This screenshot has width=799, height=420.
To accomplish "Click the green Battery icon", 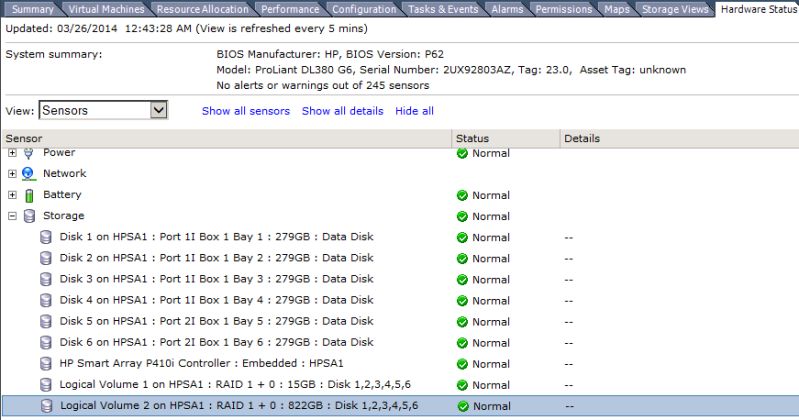I will (29, 195).
